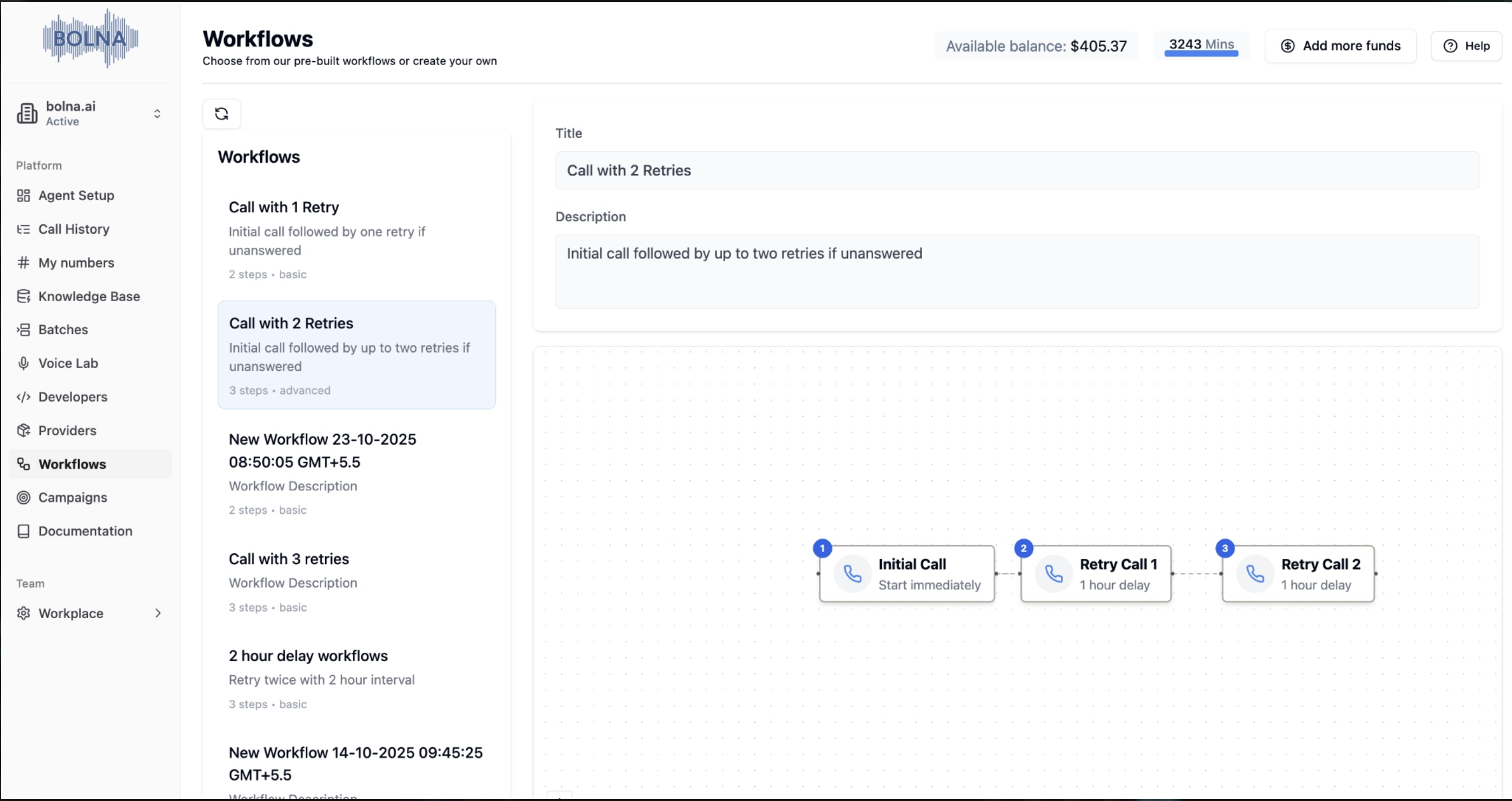Click the Developers code icon

[24, 397]
